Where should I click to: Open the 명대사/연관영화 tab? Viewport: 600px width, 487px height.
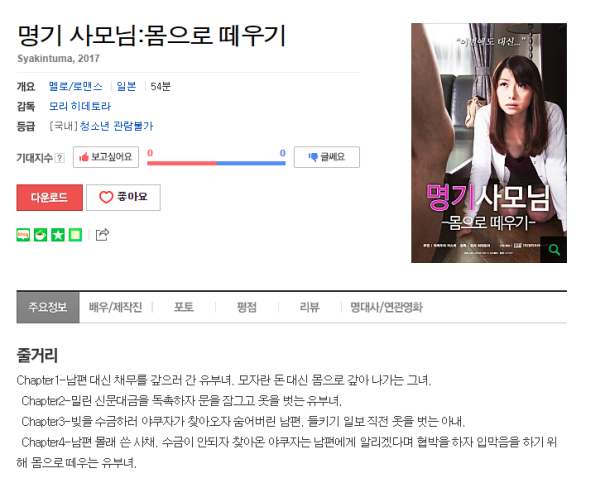(386, 307)
